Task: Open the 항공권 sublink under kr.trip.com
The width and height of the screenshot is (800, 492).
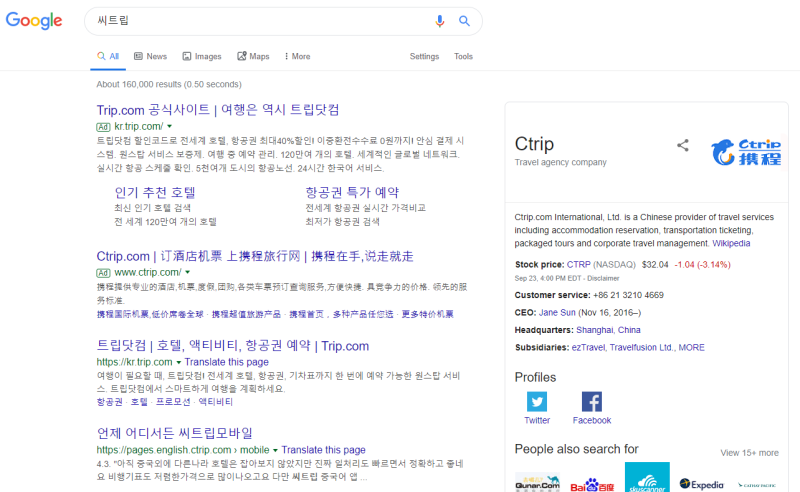Action: (110, 402)
